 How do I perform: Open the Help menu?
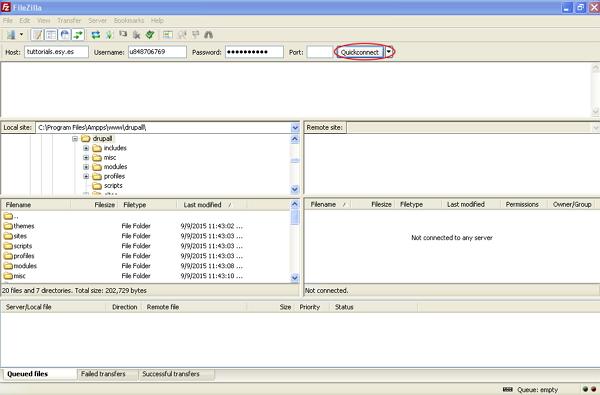point(157,21)
